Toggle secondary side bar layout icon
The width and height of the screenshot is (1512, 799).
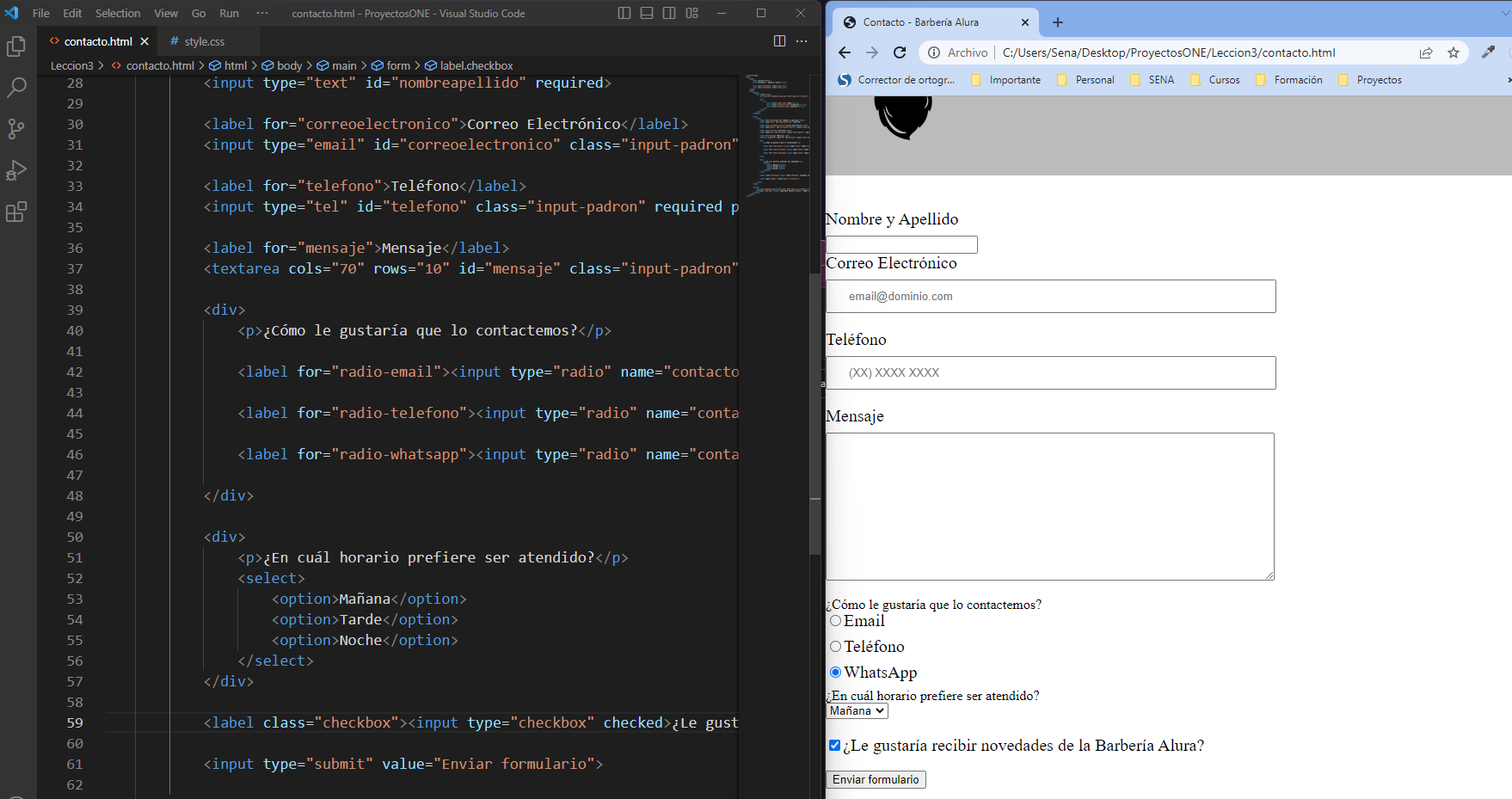[x=669, y=13]
